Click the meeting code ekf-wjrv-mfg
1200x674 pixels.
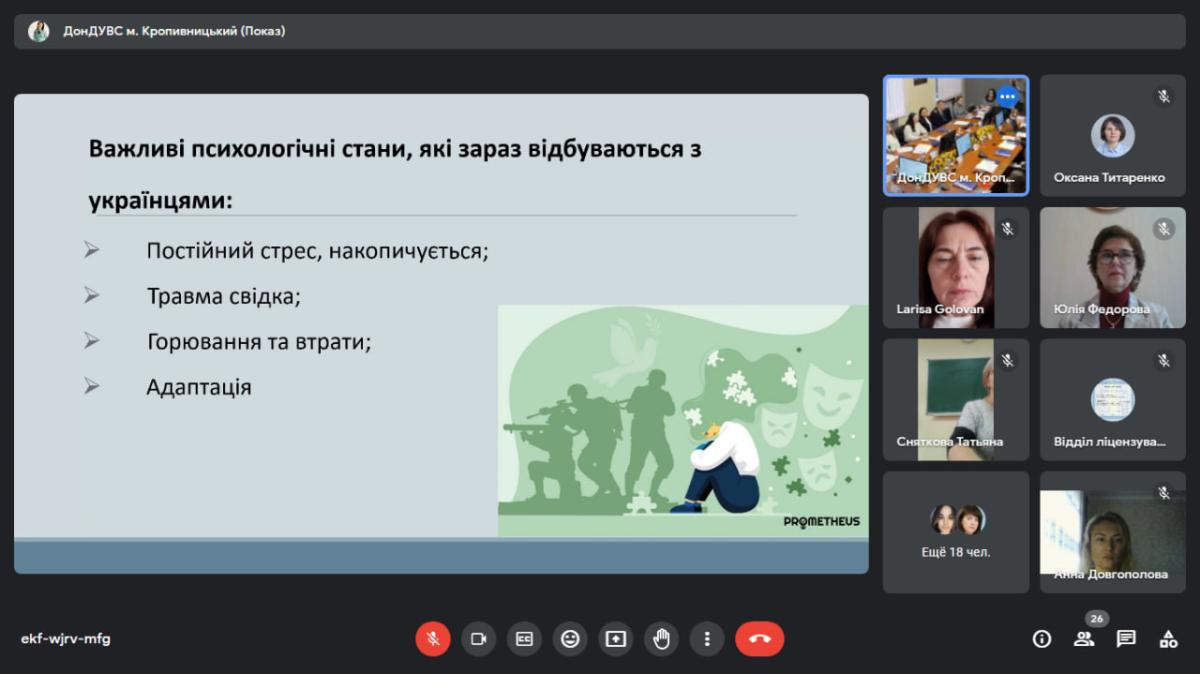pyautogui.click(x=66, y=639)
